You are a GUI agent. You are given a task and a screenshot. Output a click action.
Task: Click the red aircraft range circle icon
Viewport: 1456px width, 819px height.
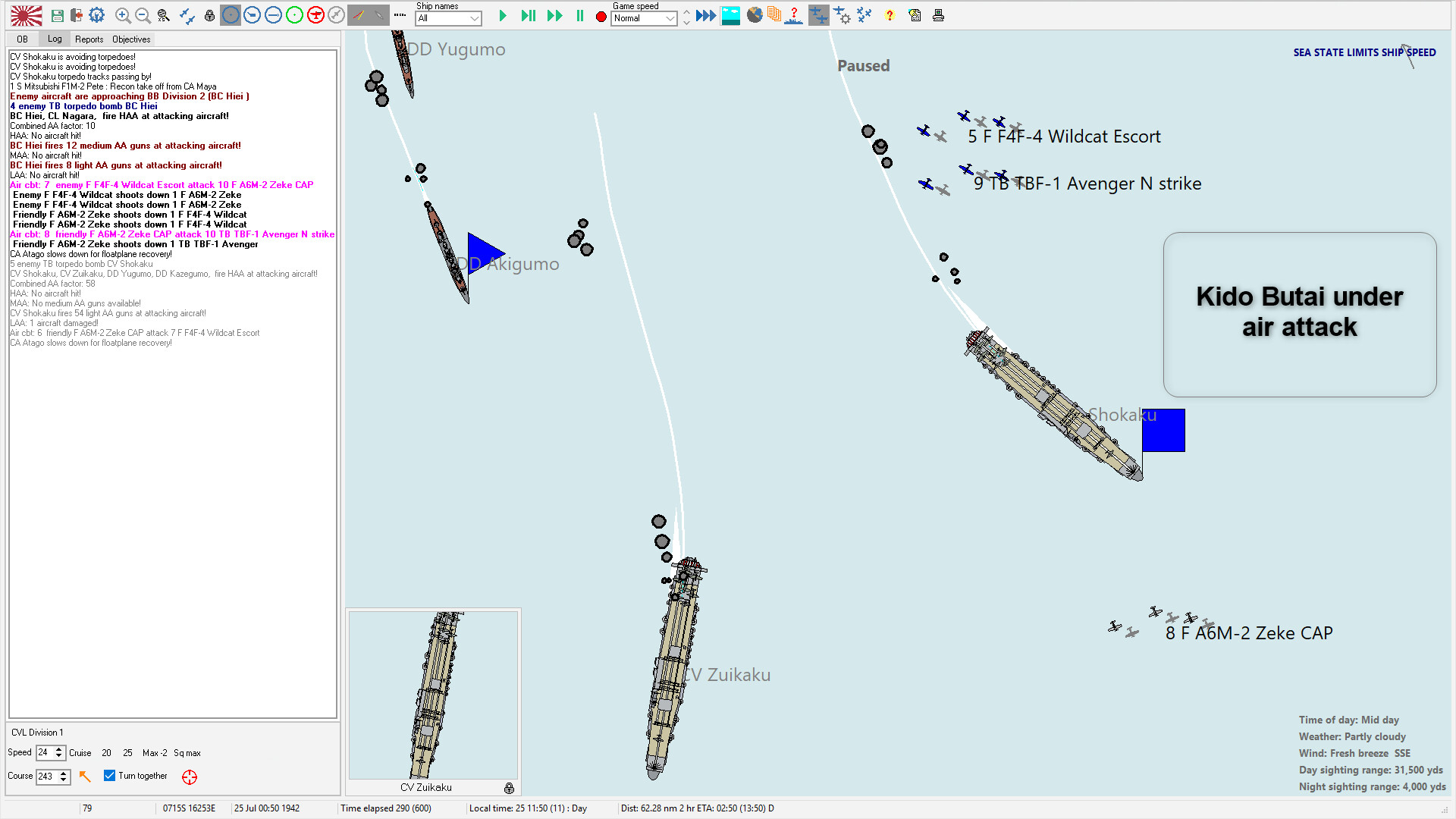pos(315,15)
